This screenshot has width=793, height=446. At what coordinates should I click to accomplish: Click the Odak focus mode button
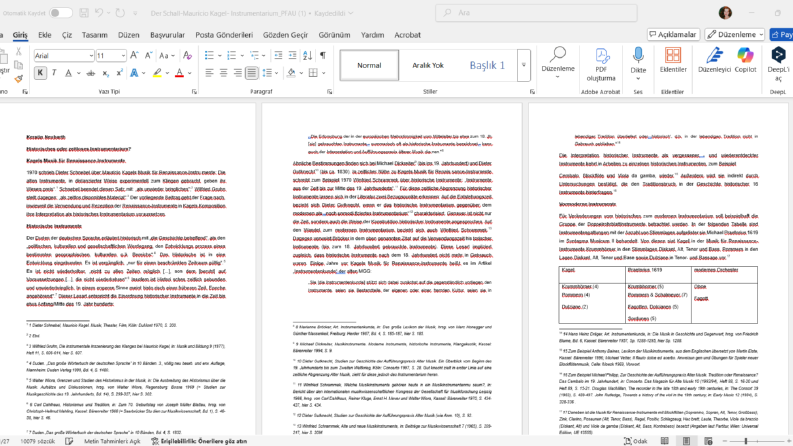point(636,441)
